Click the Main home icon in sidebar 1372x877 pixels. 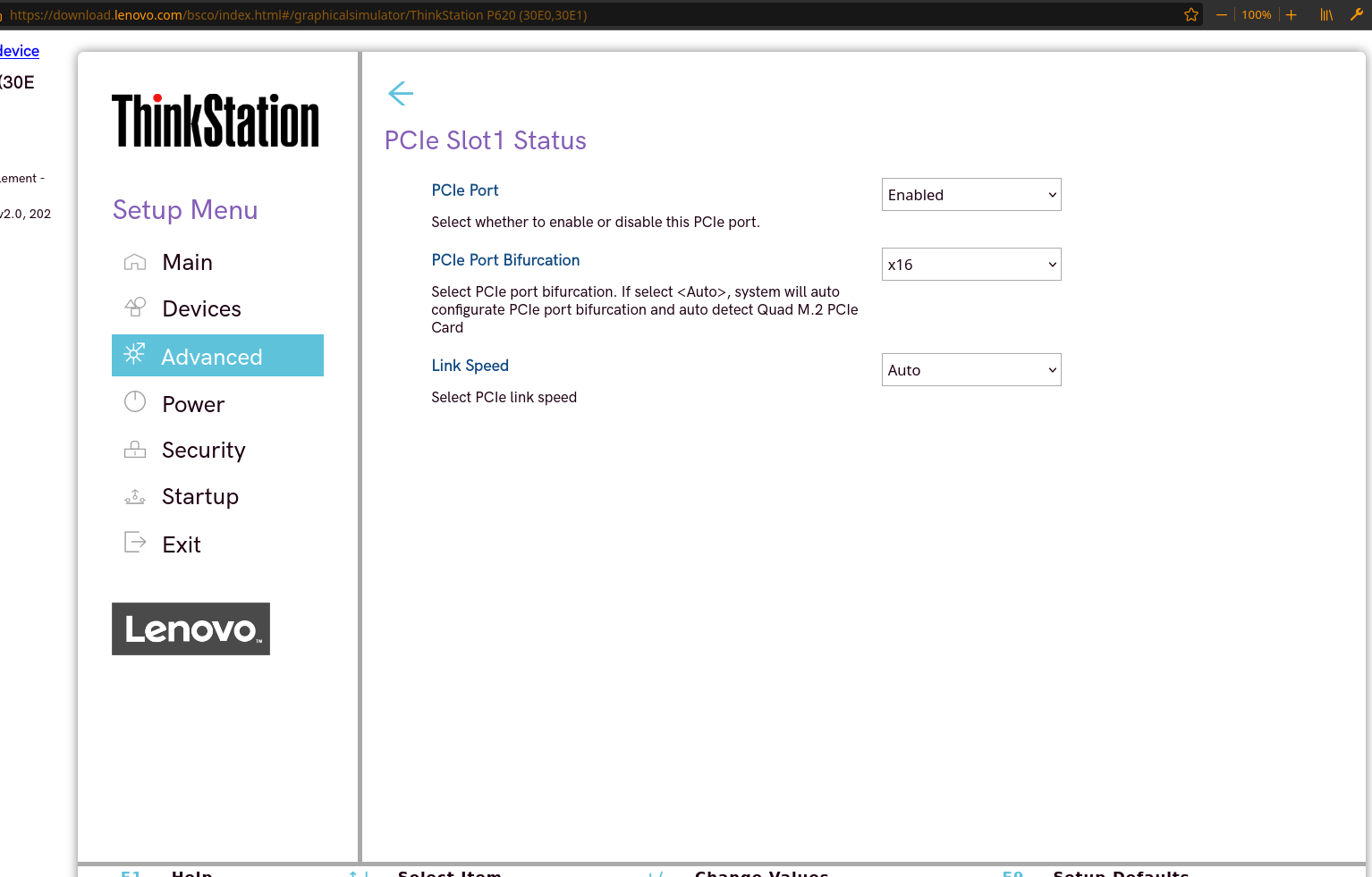tap(135, 262)
